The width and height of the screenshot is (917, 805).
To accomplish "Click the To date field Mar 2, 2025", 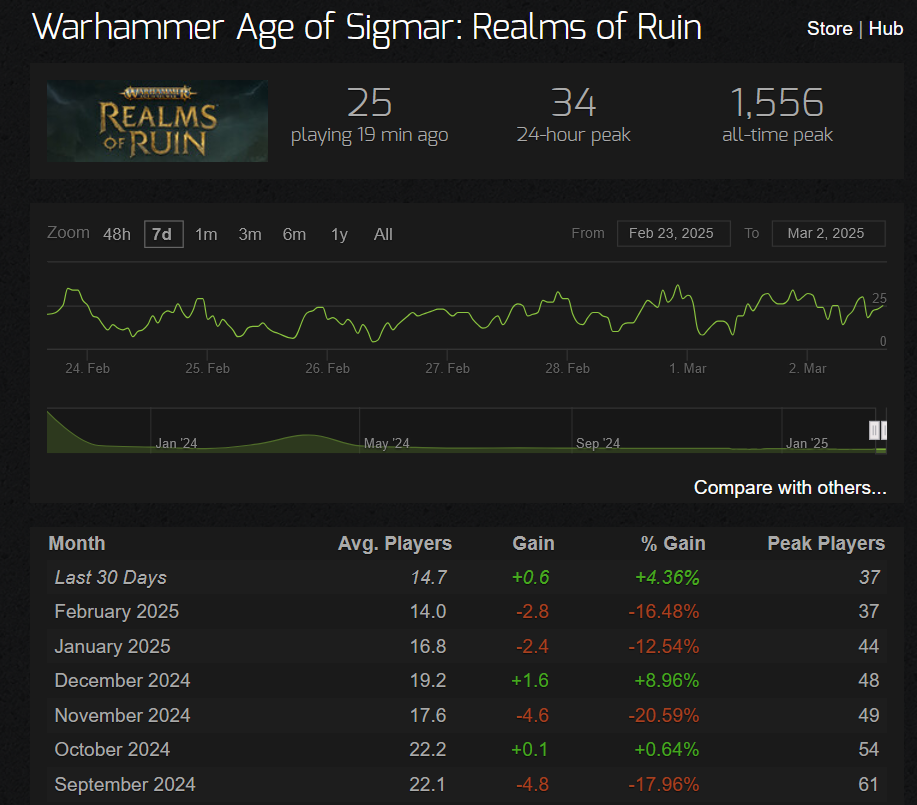I will (828, 233).
